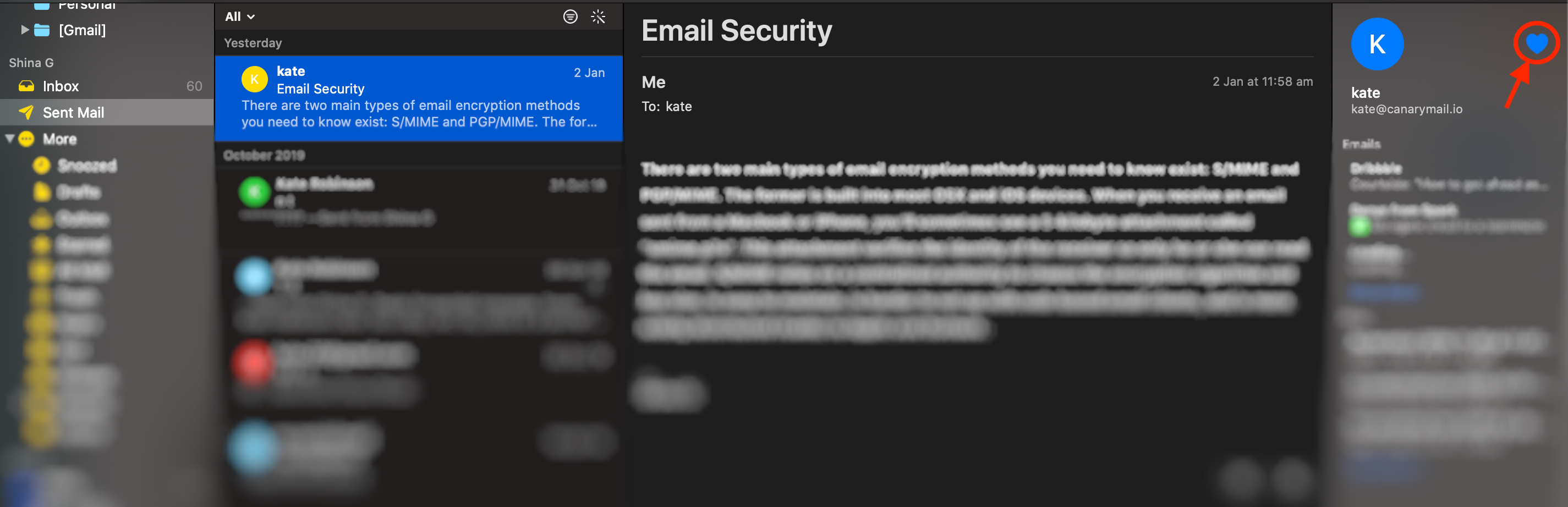The height and width of the screenshot is (507, 1568).
Task: Click the yellow More ellipsis icon
Action: pos(26,139)
